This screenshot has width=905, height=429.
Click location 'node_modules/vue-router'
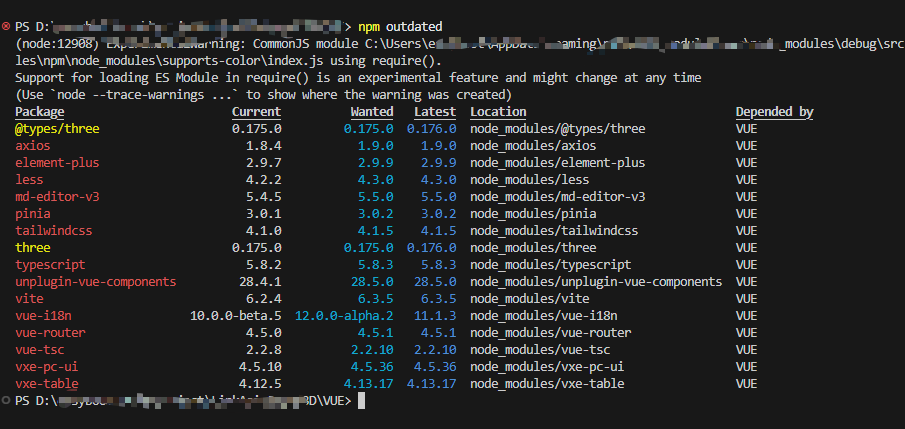click(x=551, y=333)
